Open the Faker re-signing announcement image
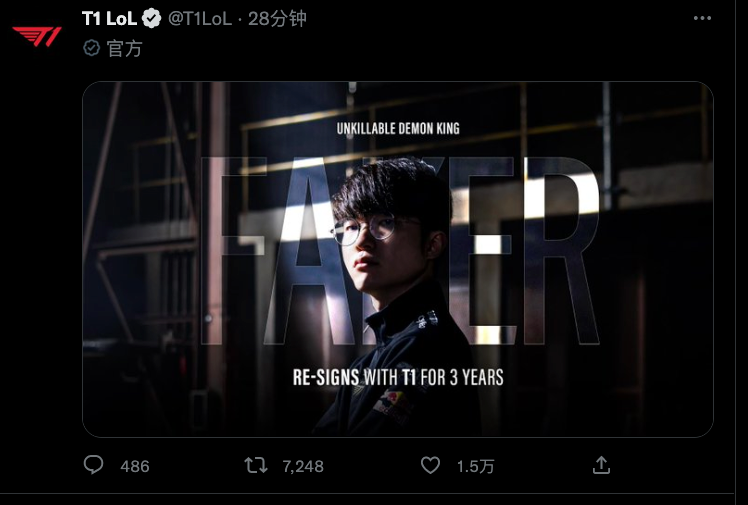The image size is (748, 505). point(397,259)
